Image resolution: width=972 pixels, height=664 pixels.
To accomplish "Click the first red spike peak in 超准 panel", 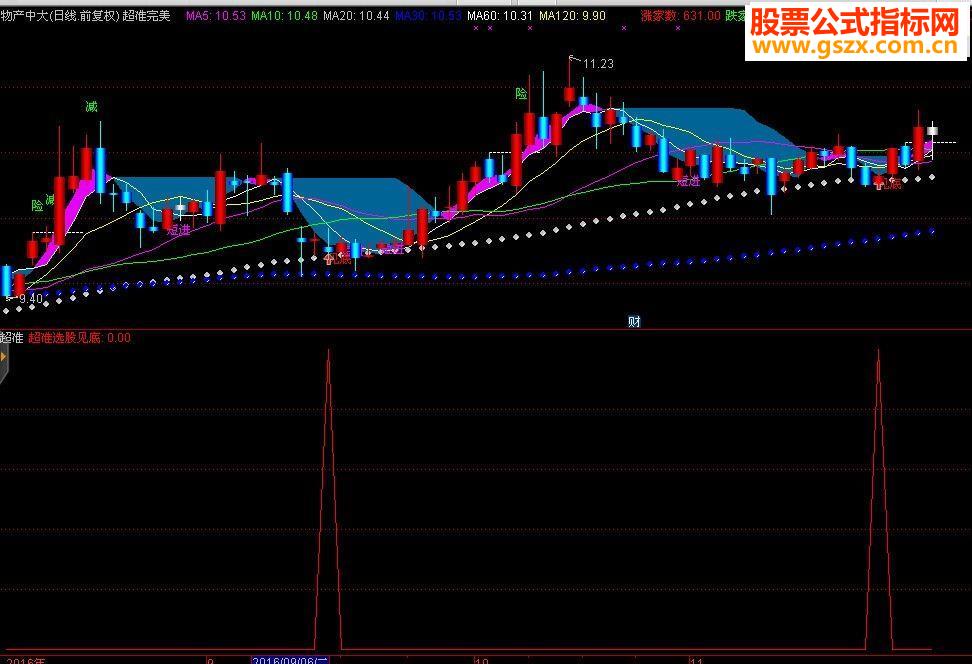I will click(x=328, y=352).
